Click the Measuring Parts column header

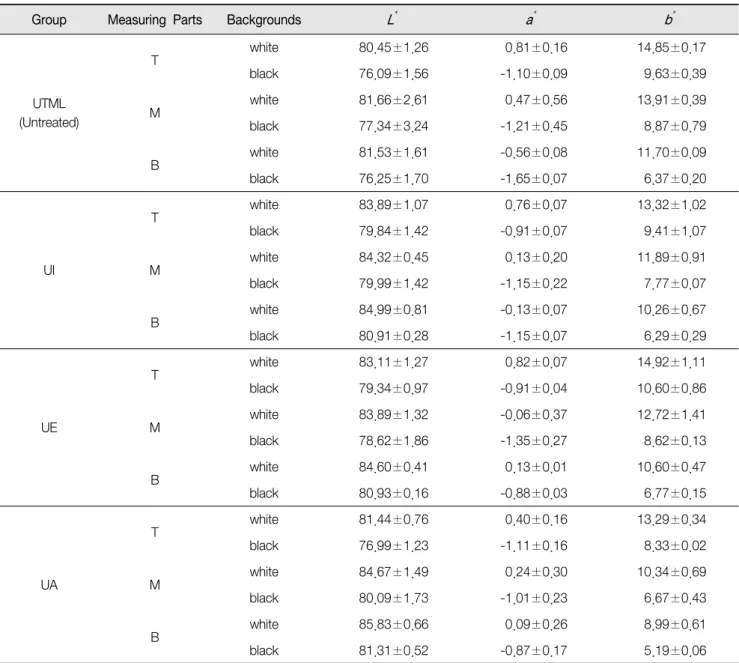(155, 20)
